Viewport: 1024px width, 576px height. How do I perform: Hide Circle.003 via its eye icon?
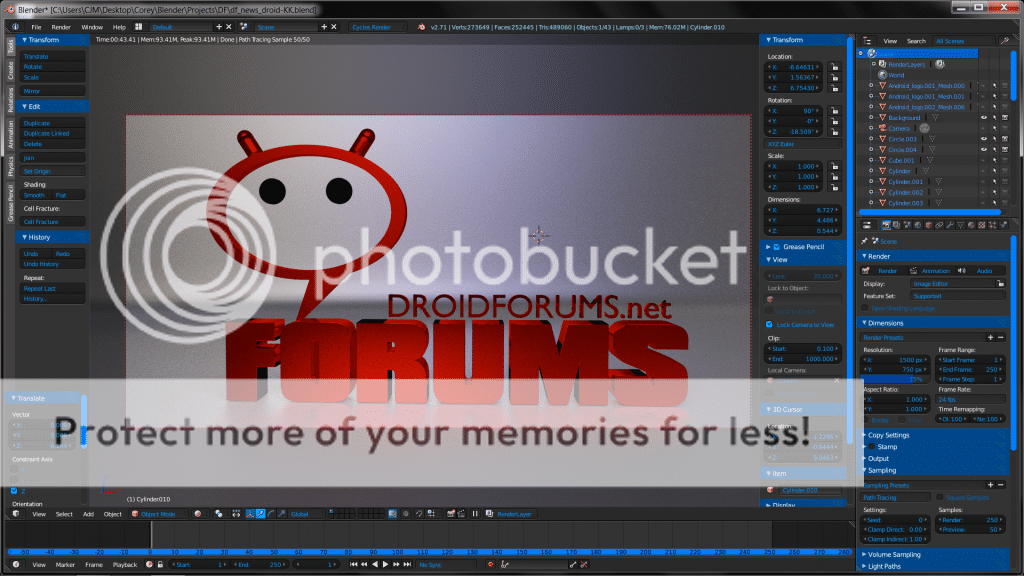tap(984, 139)
